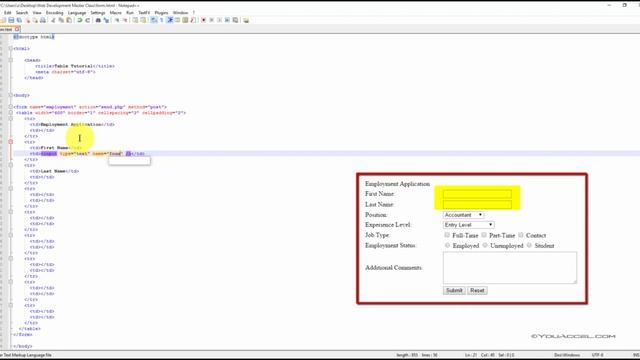Click into the Last Name input field
640x360 pixels.
[x=477, y=204]
